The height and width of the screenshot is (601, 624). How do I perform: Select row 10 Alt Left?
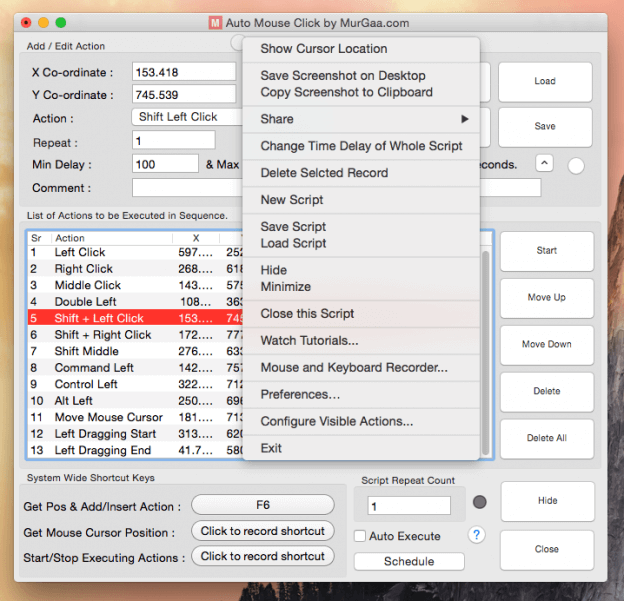pos(135,400)
